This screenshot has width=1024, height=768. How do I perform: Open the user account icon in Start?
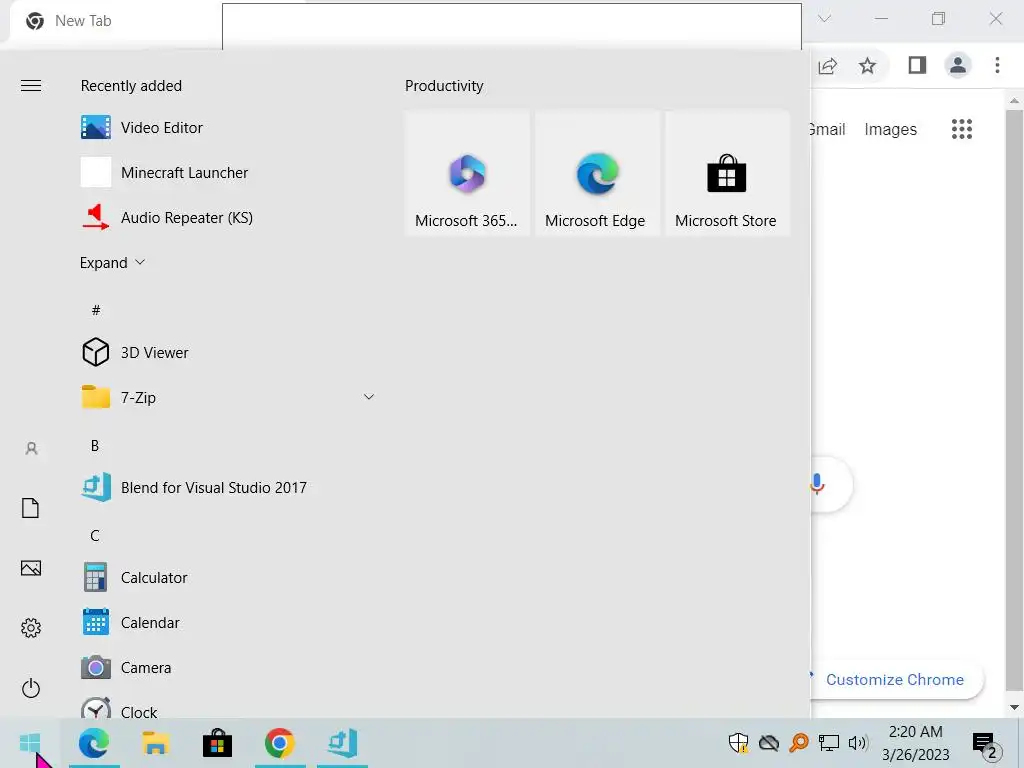click(31, 449)
